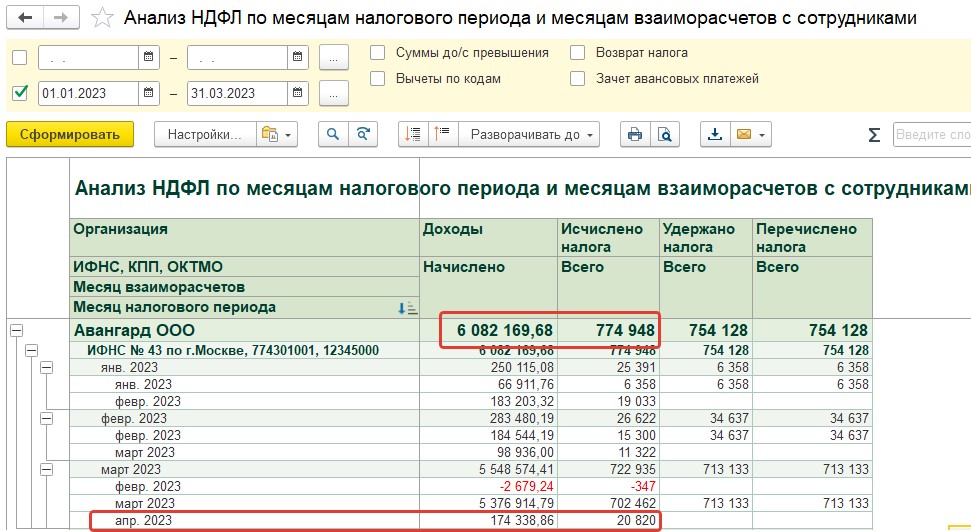Collapse the февр. 2023 settlement month group
The image size is (971, 532).
46,419
